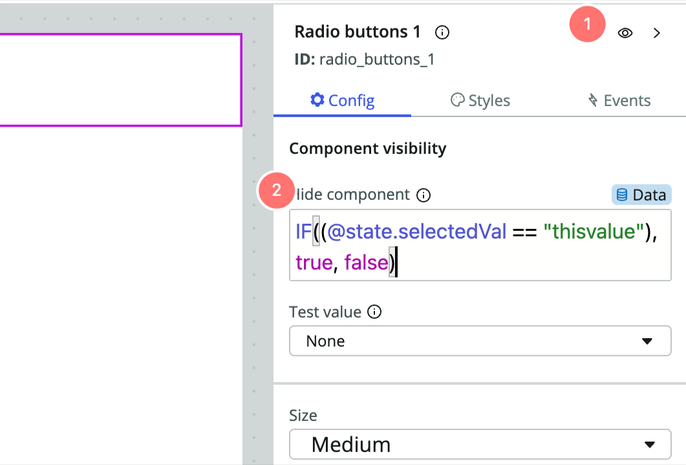Screen dimensions: 686x465
Task: Click the radio_buttons_1 ID text
Action: 377,59
